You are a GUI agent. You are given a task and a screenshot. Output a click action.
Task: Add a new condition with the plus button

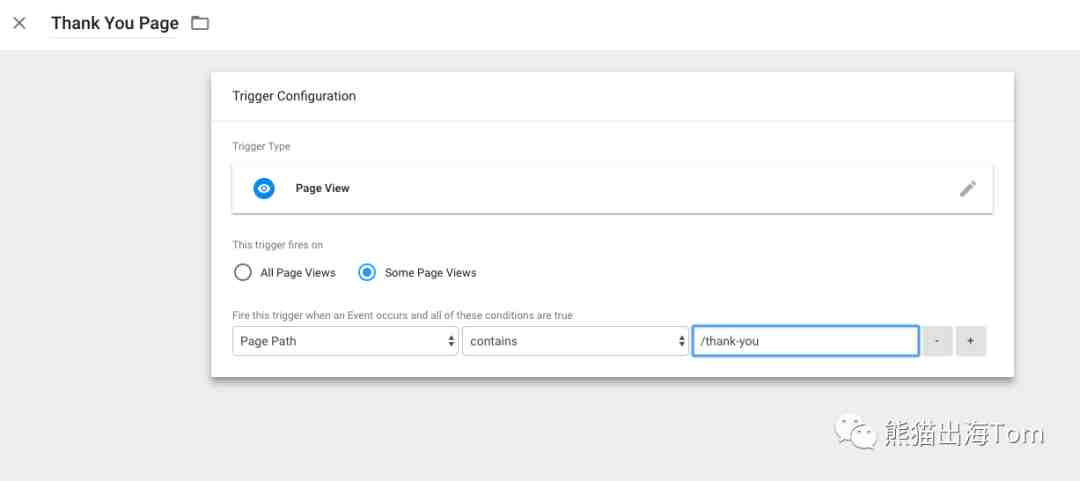point(970,341)
